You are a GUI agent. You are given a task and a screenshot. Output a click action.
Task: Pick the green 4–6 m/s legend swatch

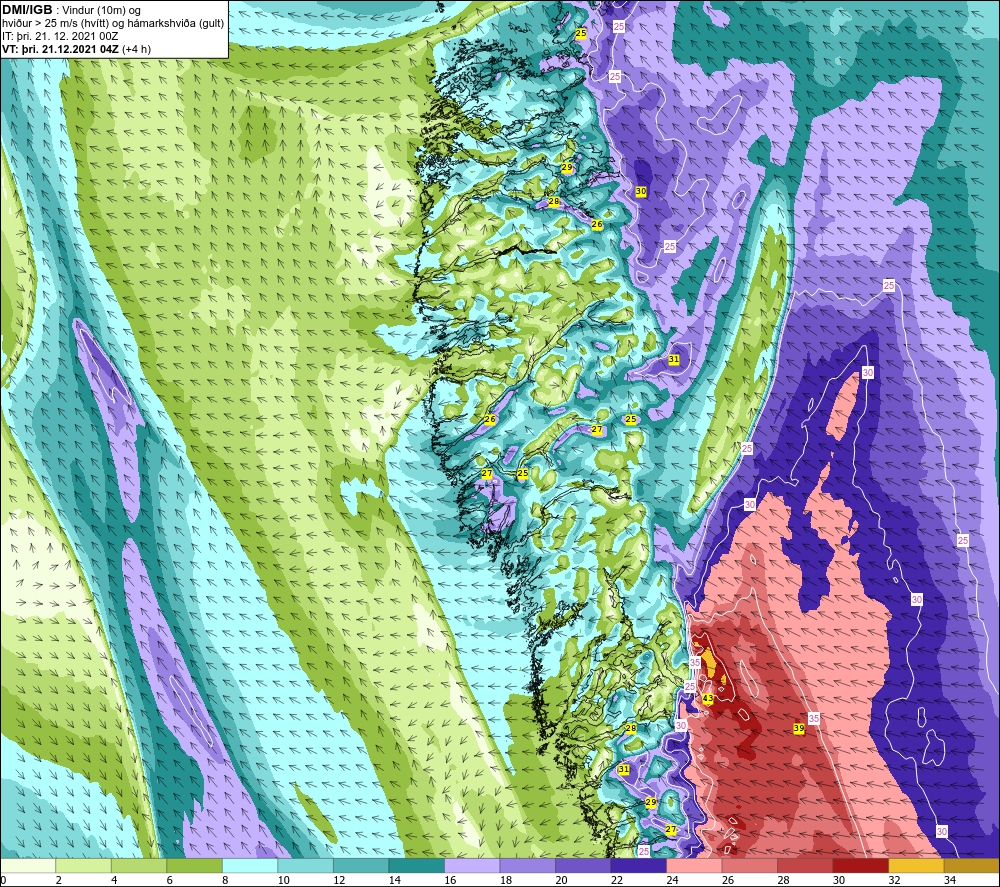coord(139,865)
